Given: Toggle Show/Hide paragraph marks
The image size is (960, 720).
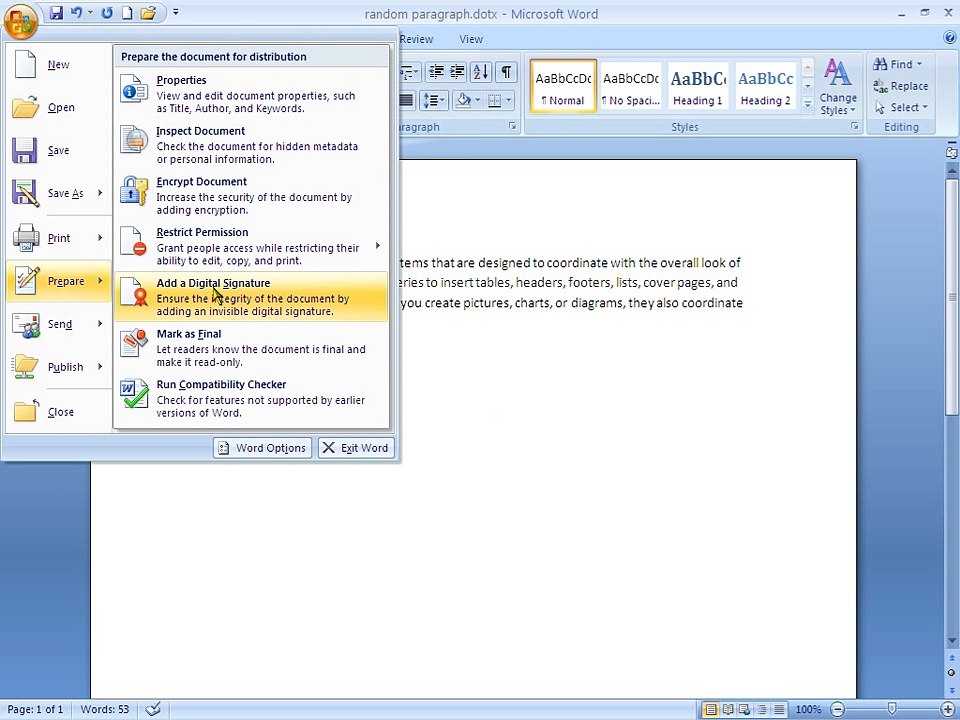Looking at the screenshot, I should click(x=506, y=72).
